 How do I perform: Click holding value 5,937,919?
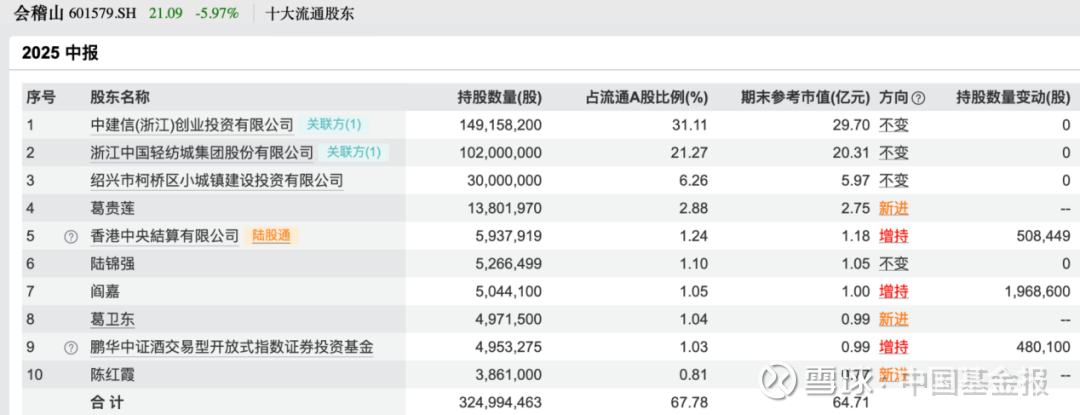click(509, 236)
